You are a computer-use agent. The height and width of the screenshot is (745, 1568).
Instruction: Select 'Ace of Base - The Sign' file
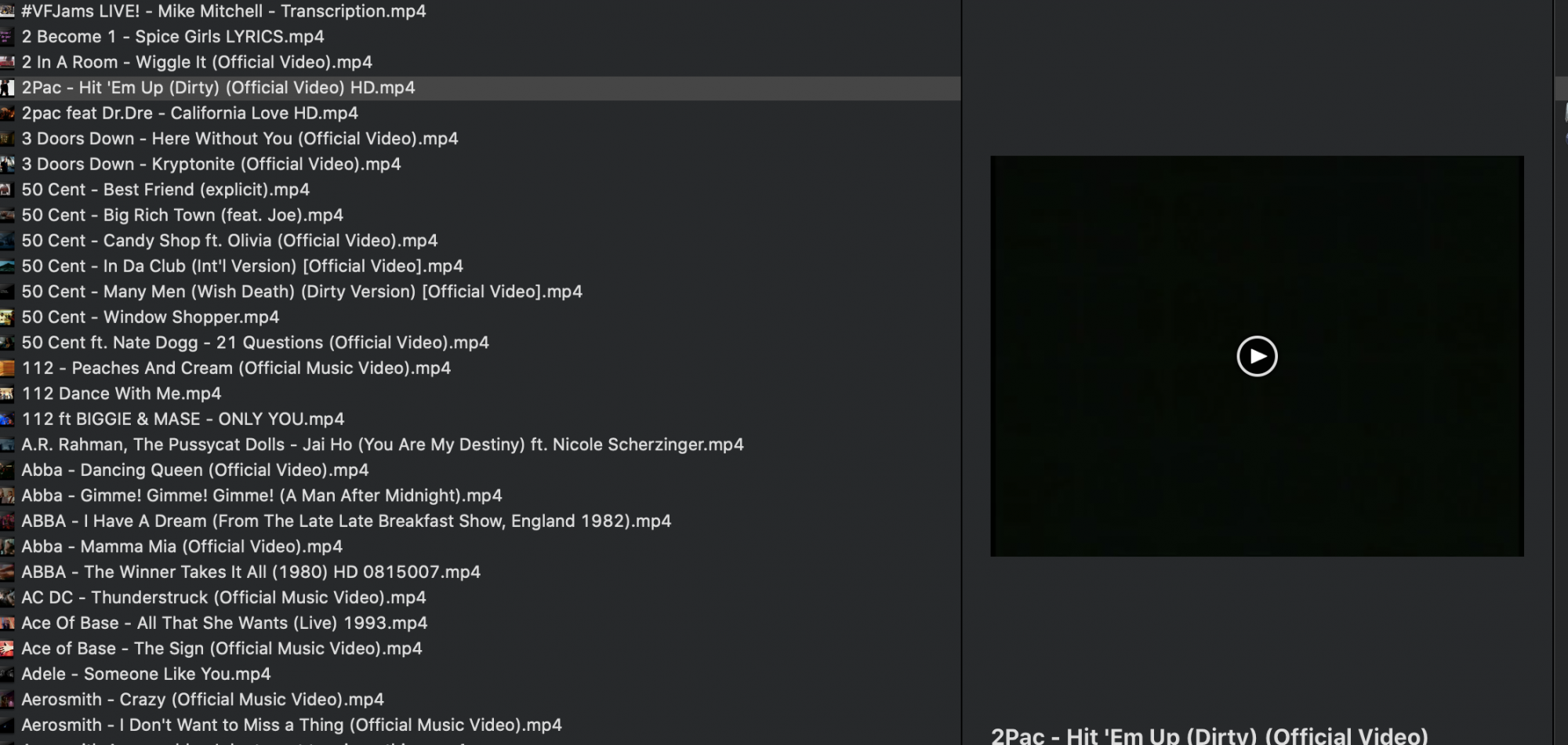coord(222,649)
